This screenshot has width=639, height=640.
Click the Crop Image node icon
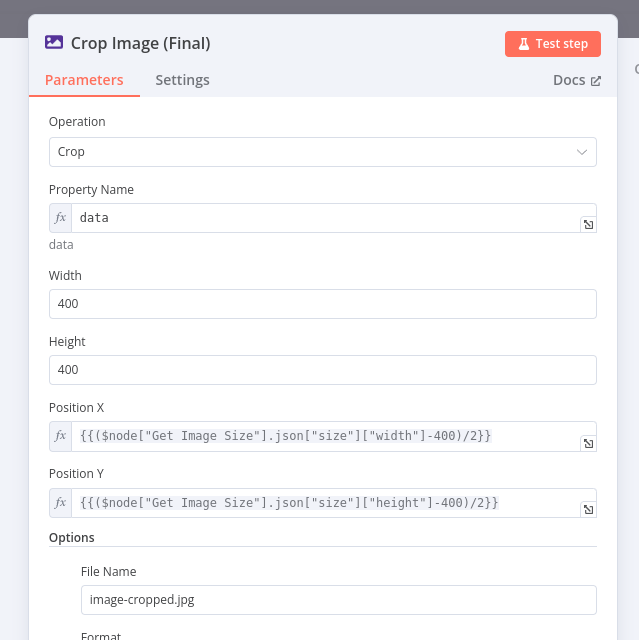pyautogui.click(x=54, y=42)
